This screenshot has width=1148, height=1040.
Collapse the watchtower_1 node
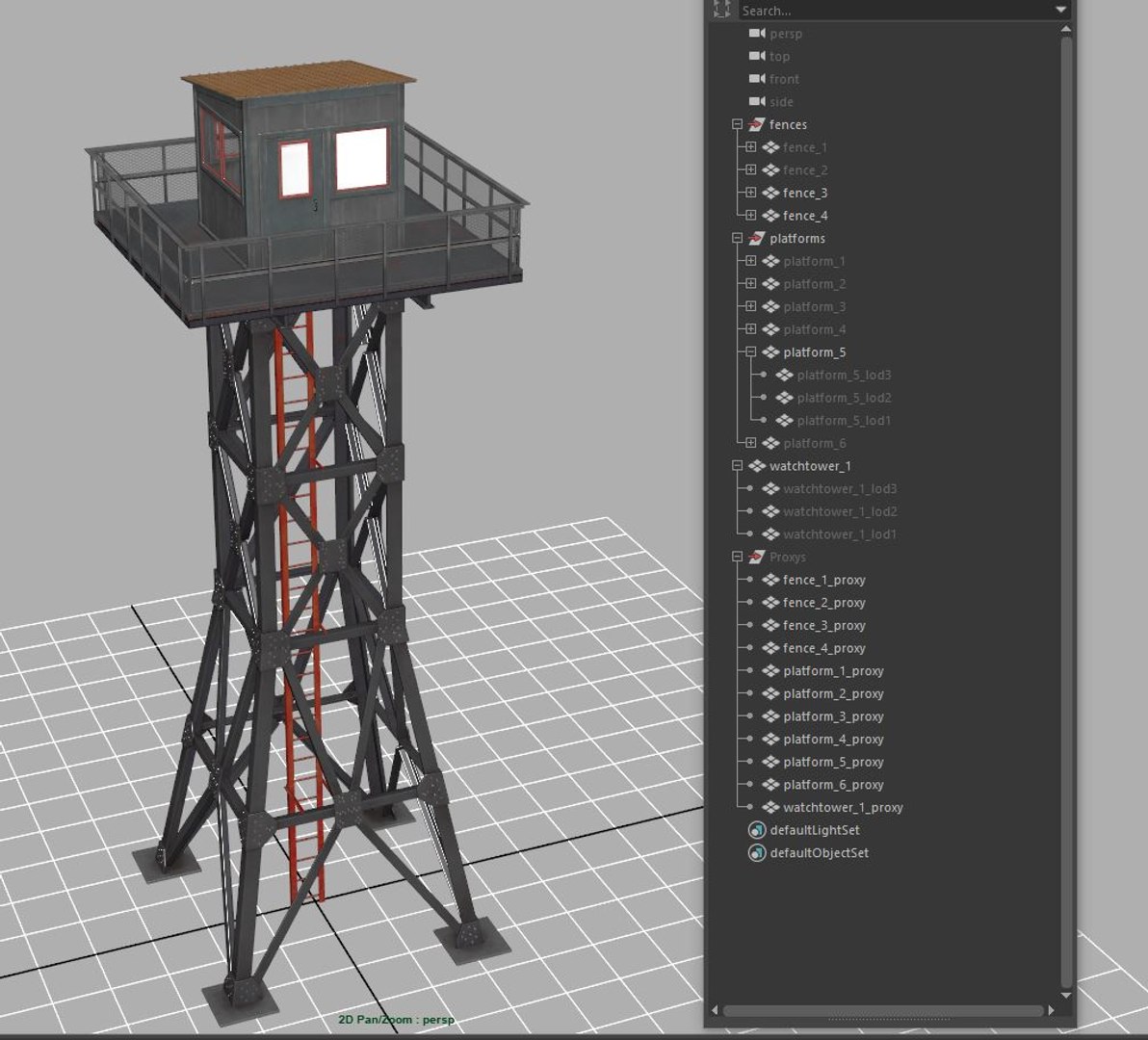click(x=738, y=465)
